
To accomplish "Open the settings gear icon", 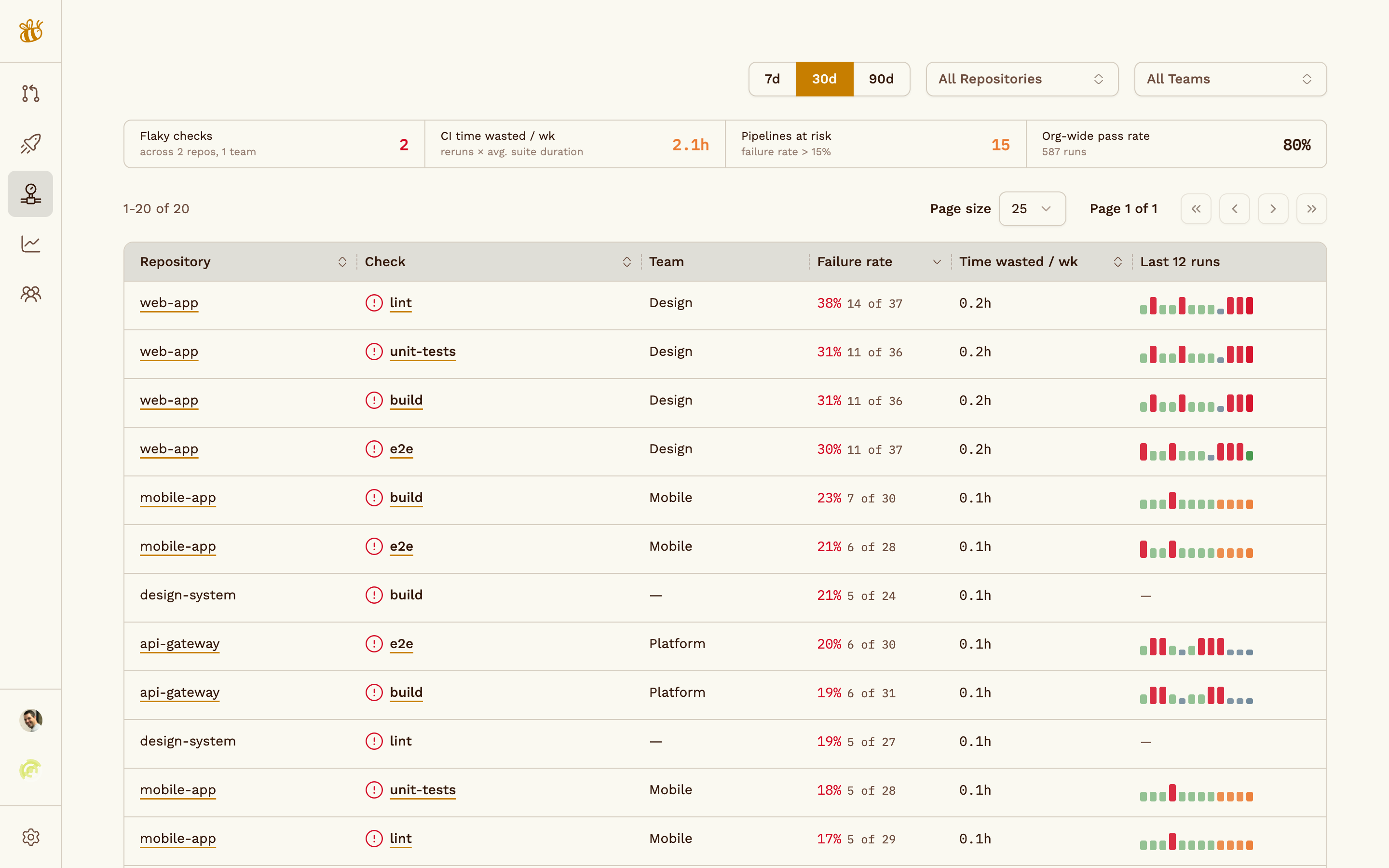I will tap(30, 837).
